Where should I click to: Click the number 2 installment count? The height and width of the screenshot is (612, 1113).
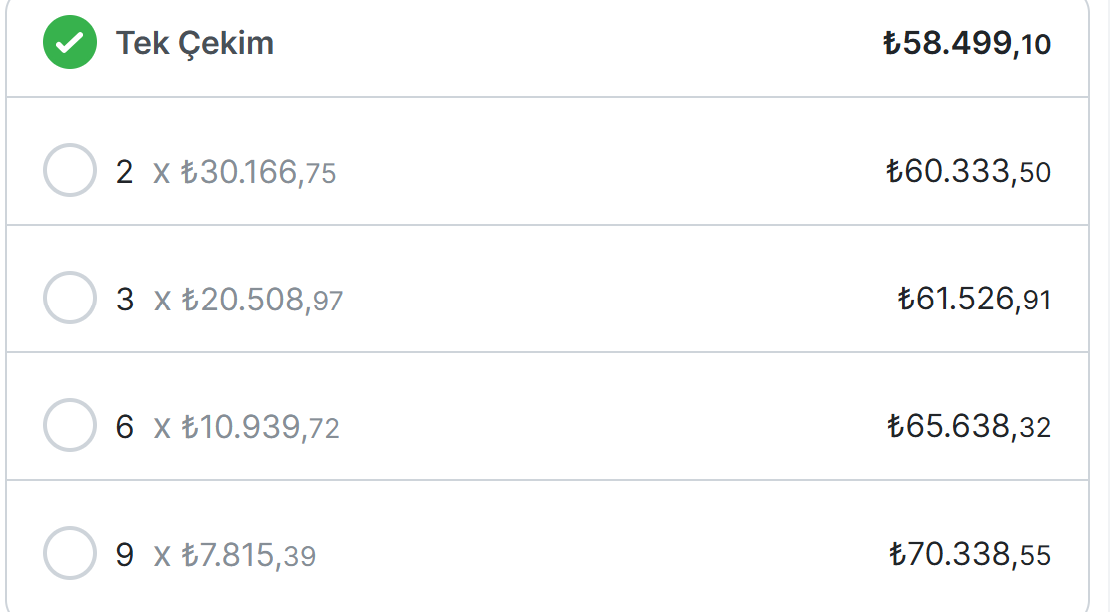click(124, 172)
